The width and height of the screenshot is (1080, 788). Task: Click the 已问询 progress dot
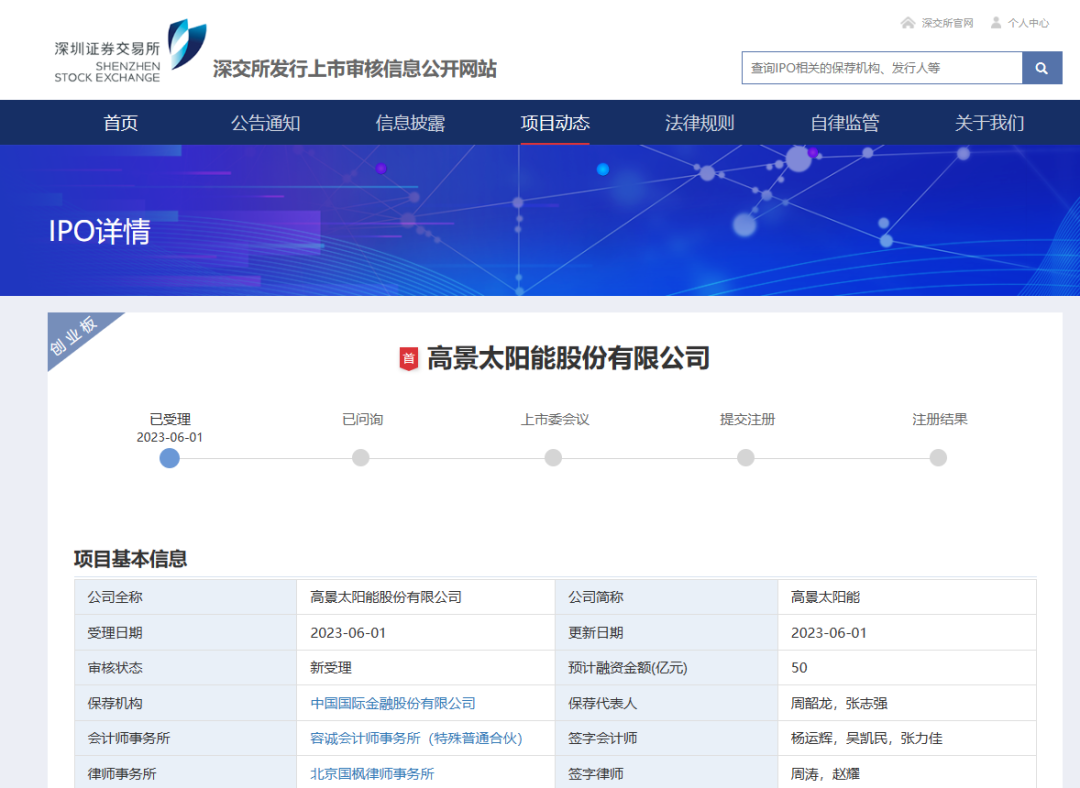click(x=361, y=458)
